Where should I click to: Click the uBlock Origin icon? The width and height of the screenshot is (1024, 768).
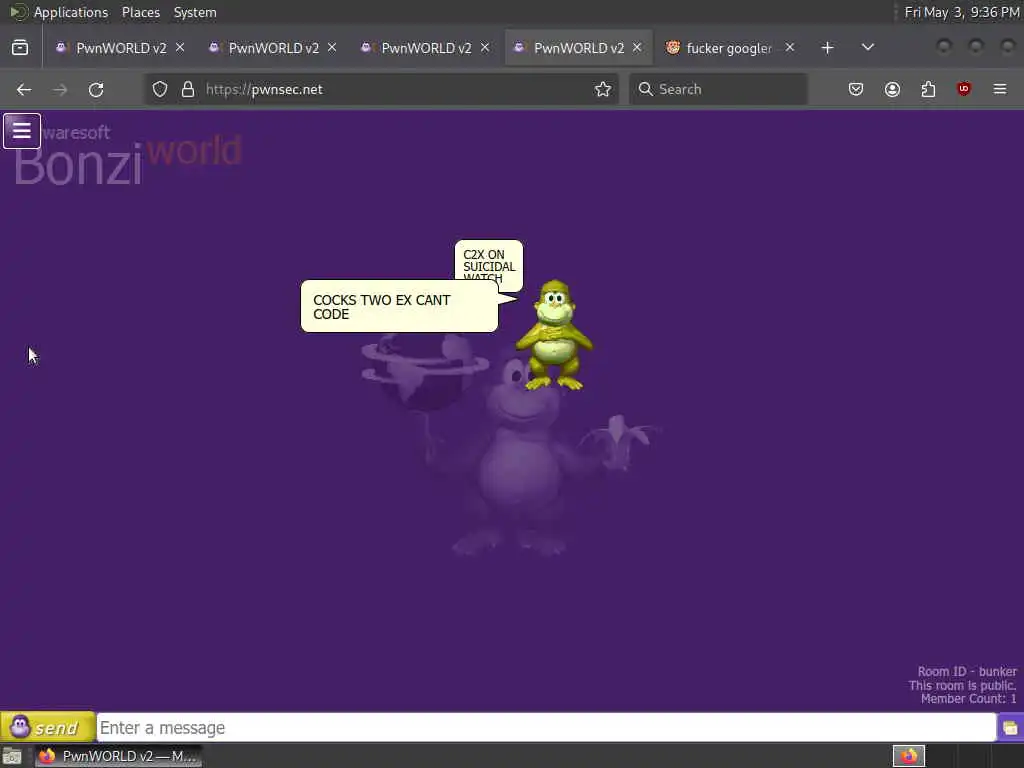pyautogui.click(x=964, y=89)
